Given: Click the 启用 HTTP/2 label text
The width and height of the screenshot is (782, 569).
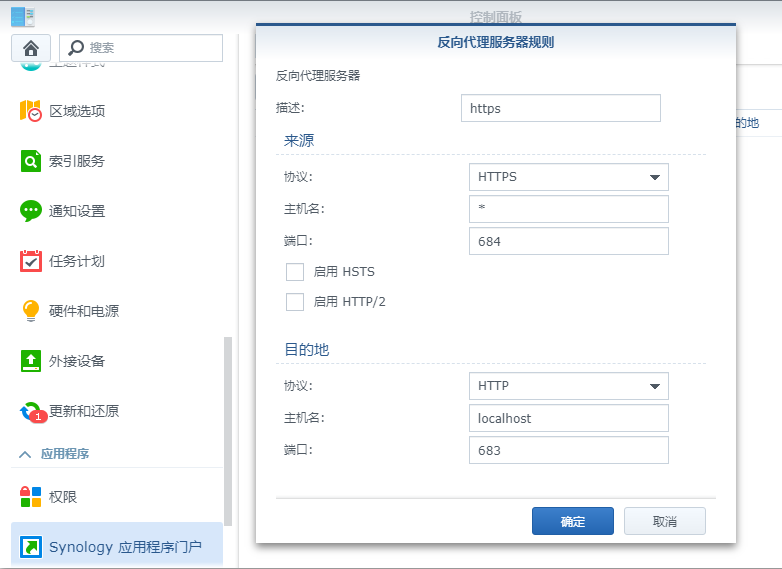Looking at the screenshot, I should [349, 302].
